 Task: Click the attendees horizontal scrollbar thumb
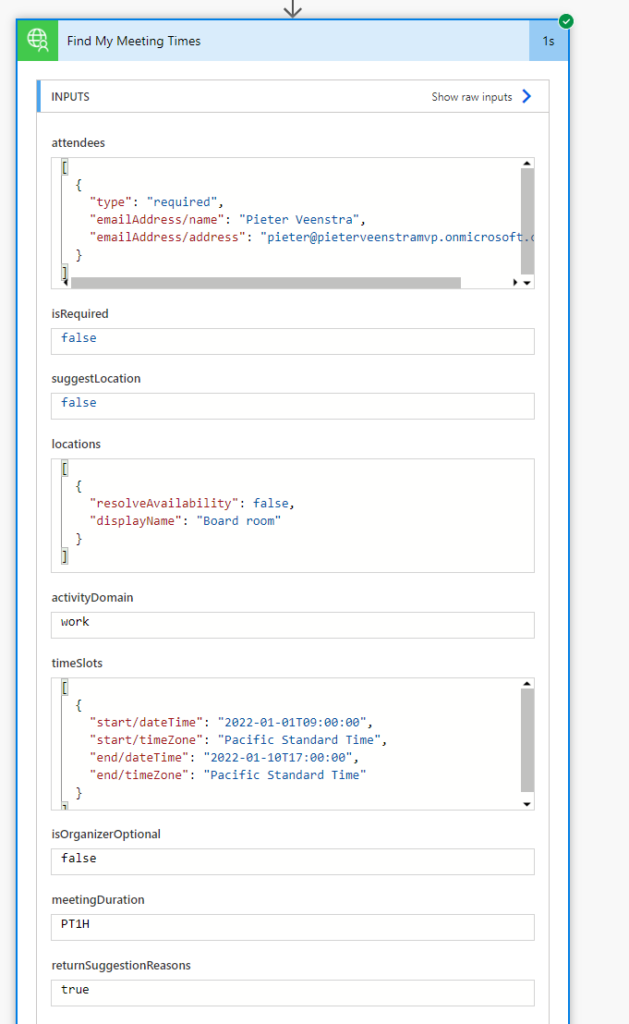pyautogui.click(x=266, y=283)
